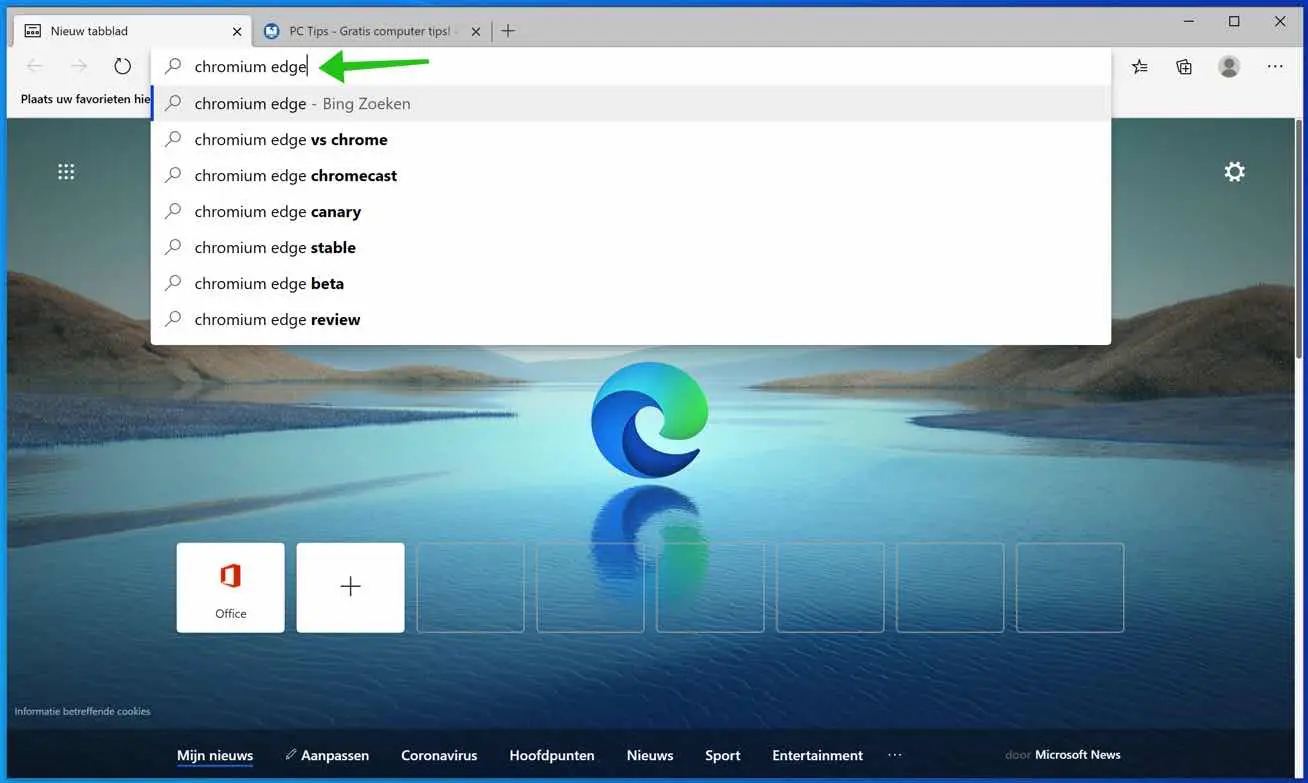Screen dimensions: 1308x783
Task: Close the Nieuw tabblad tab
Action: [237, 32]
